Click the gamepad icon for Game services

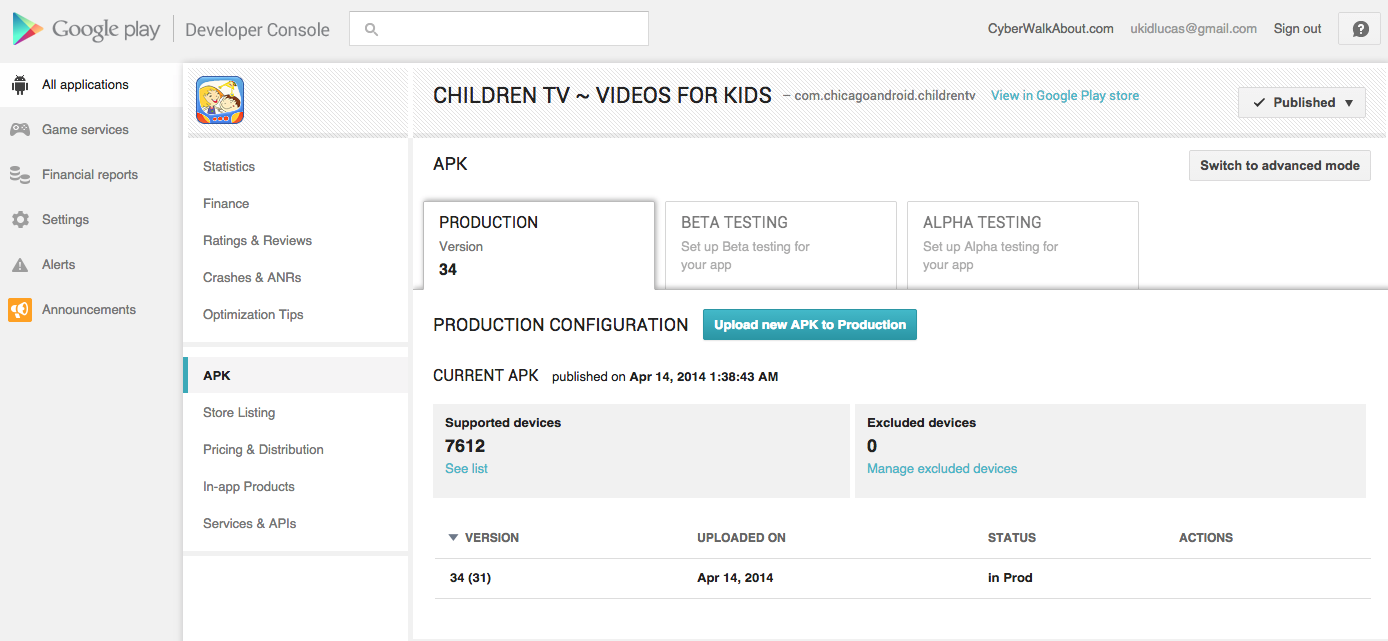20,130
